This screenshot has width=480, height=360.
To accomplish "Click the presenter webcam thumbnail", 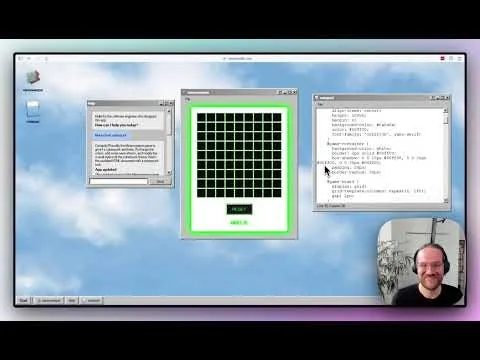I will point(421,262).
